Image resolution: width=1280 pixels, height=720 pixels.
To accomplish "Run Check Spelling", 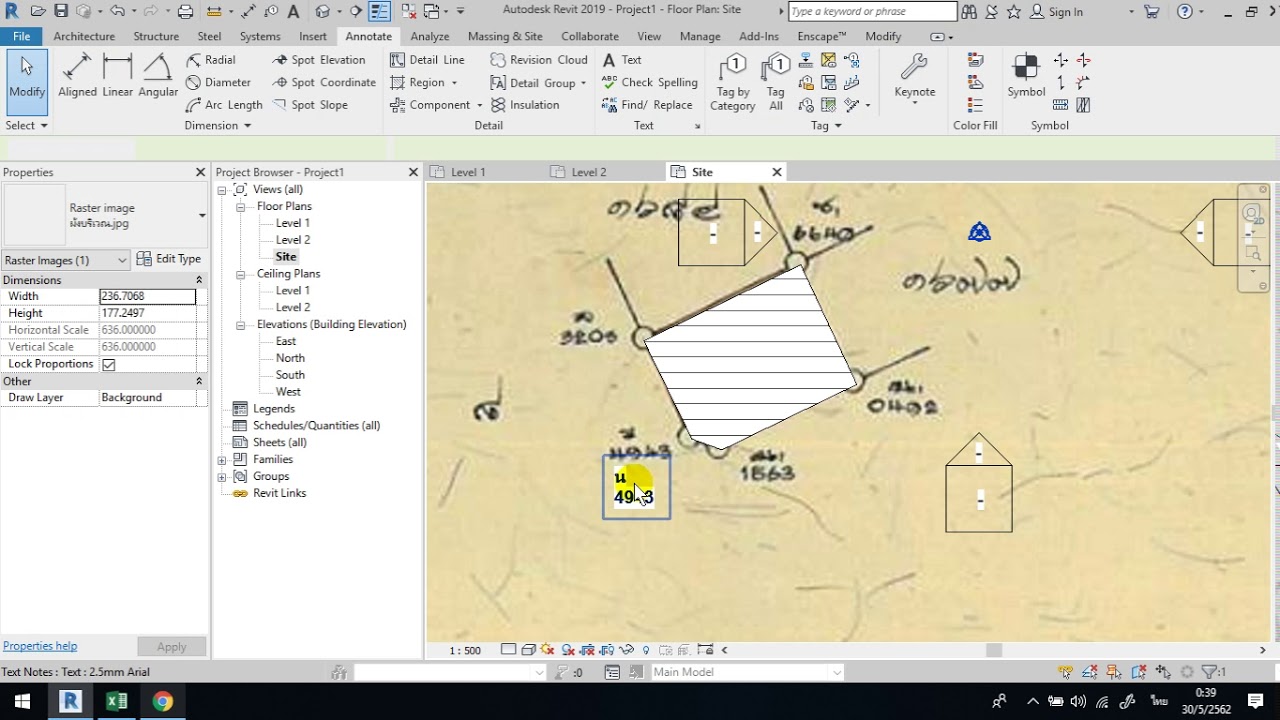I will pyautogui.click(x=650, y=82).
